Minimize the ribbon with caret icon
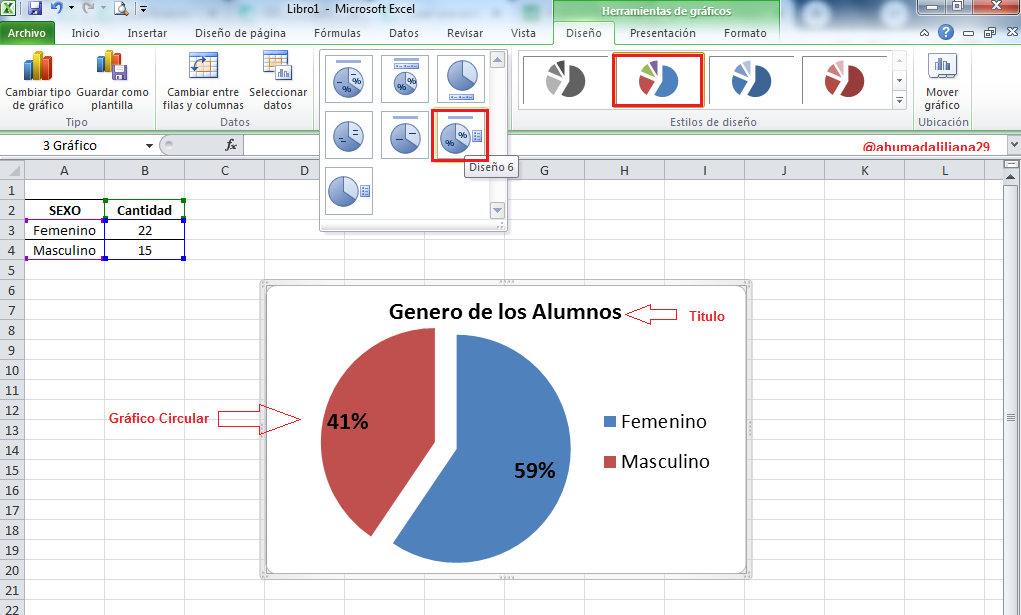Image resolution: width=1021 pixels, height=615 pixels. tap(924, 33)
